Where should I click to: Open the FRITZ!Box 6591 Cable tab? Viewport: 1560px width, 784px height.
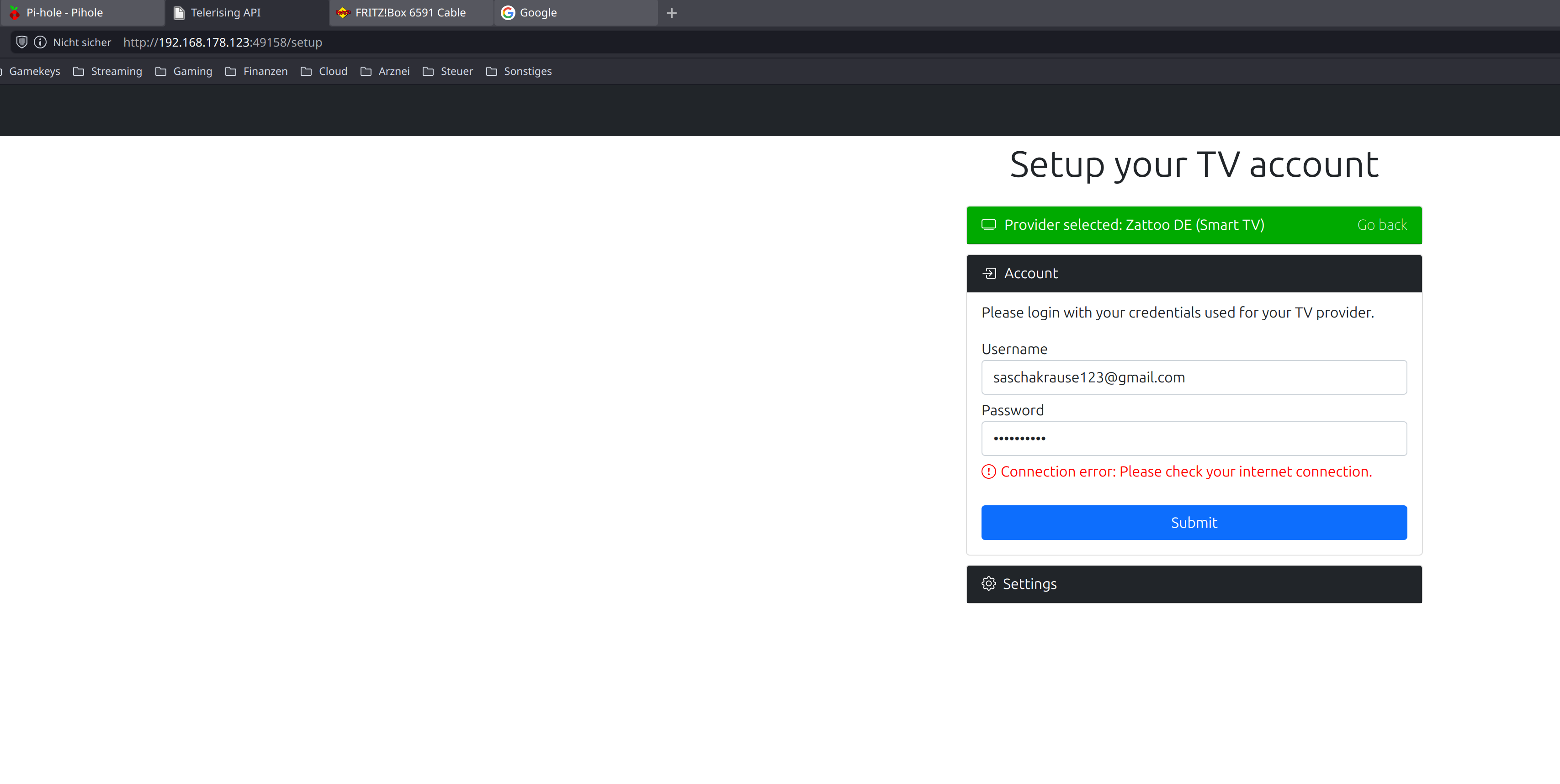pyautogui.click(x=411, y=13)
